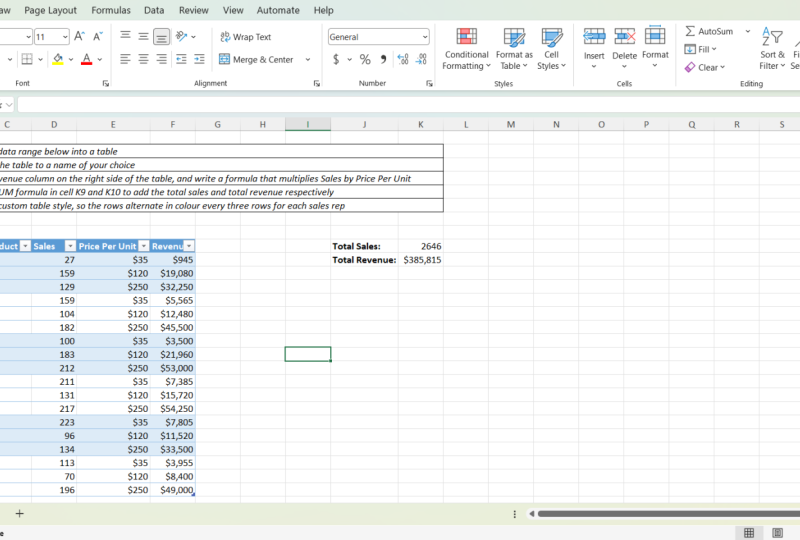This screenshot has width=800, height=540.
Task: Click the AutoSum sigma button
Action: (709, 31)
